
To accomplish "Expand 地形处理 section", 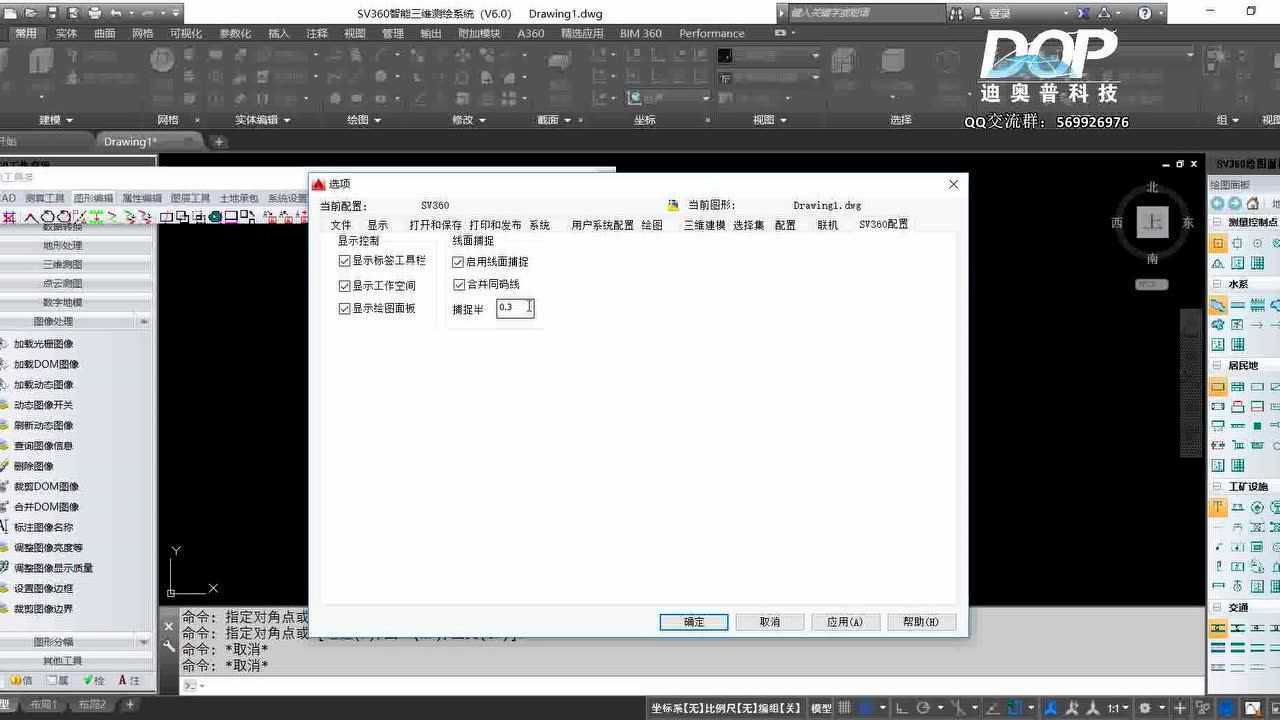I will tap(76, 246).
